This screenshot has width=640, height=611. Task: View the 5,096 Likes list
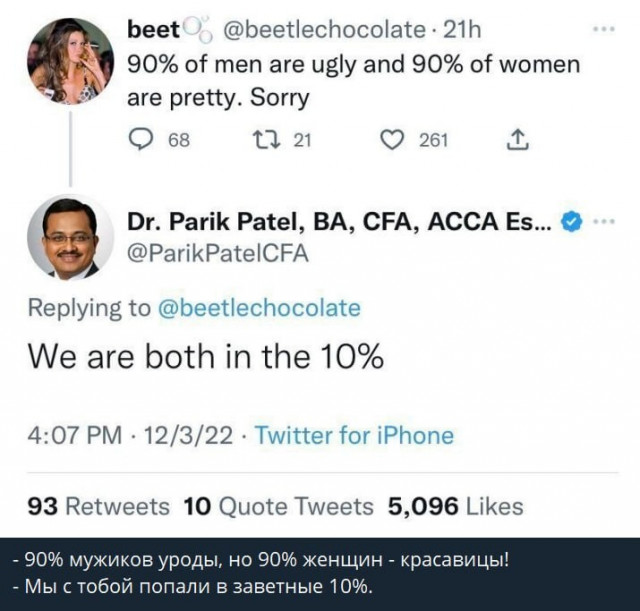(455, 507)
